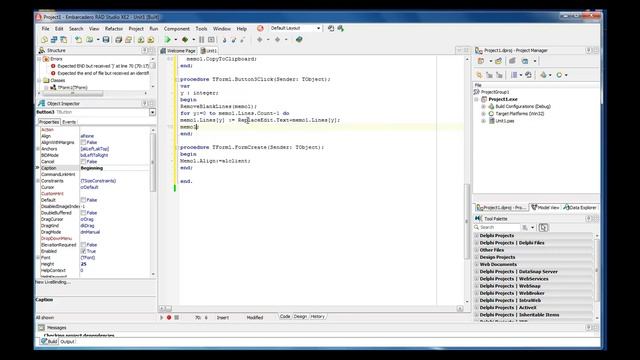The height and width of the screenshot is (360, 640).
Task: Open the dropdown arrow beside the Run button
Action: [x=176, y=40]
